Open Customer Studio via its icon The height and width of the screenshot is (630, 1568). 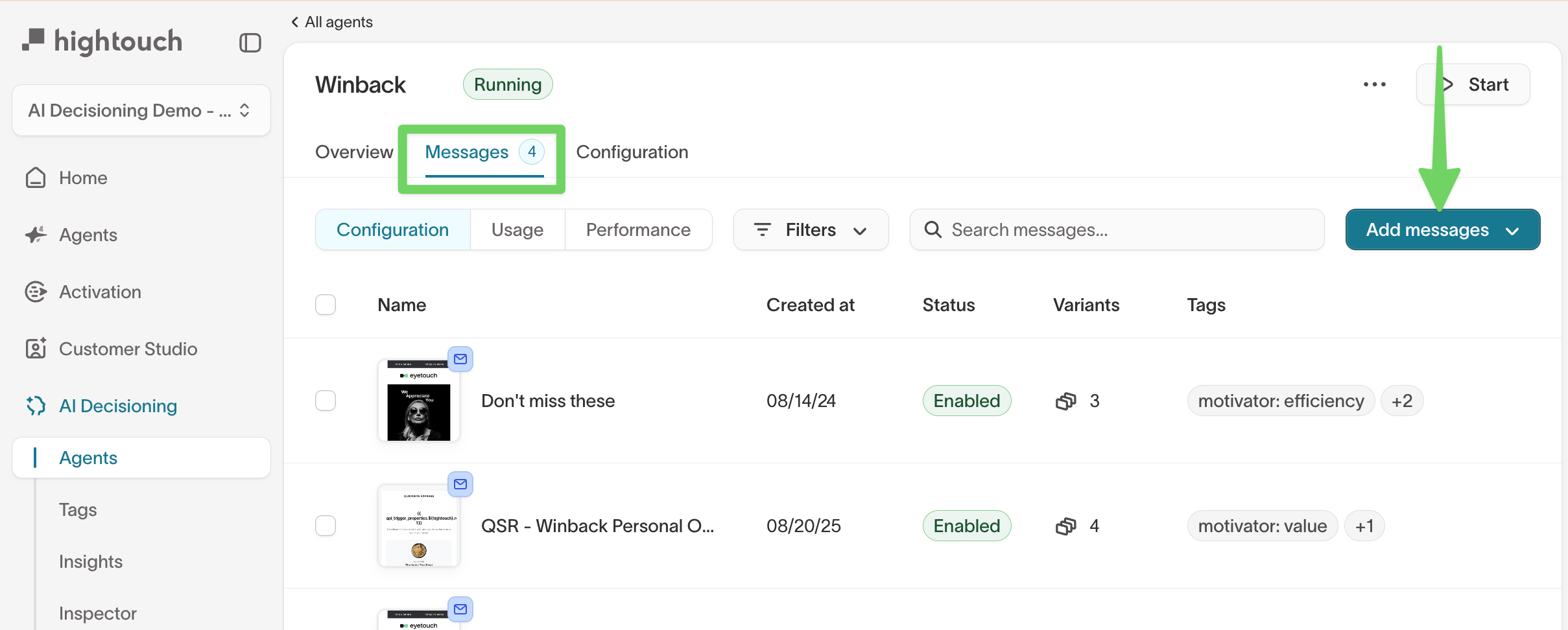(36, 349)
